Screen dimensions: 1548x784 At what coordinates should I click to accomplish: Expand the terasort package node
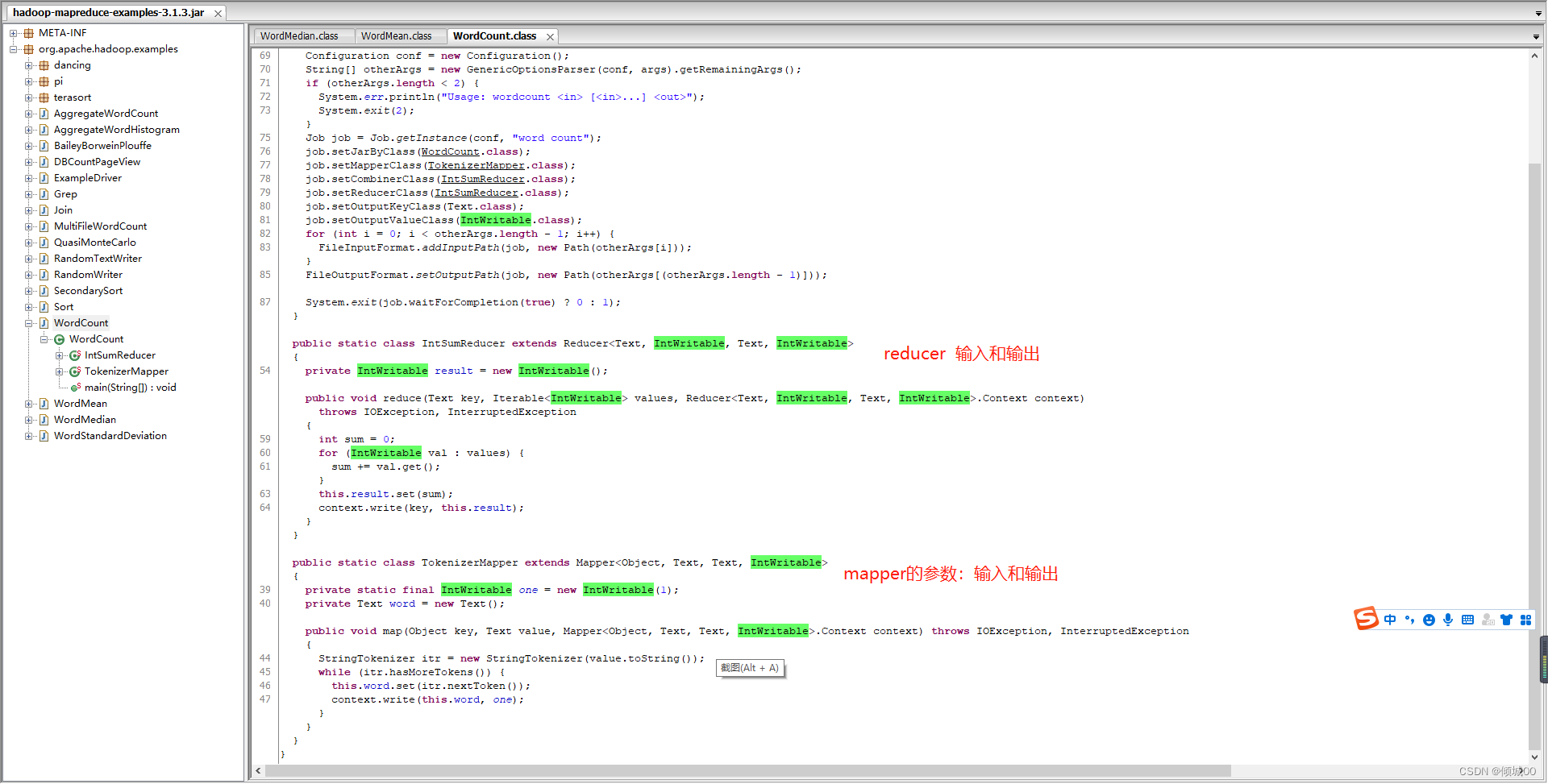coord(29,97)
